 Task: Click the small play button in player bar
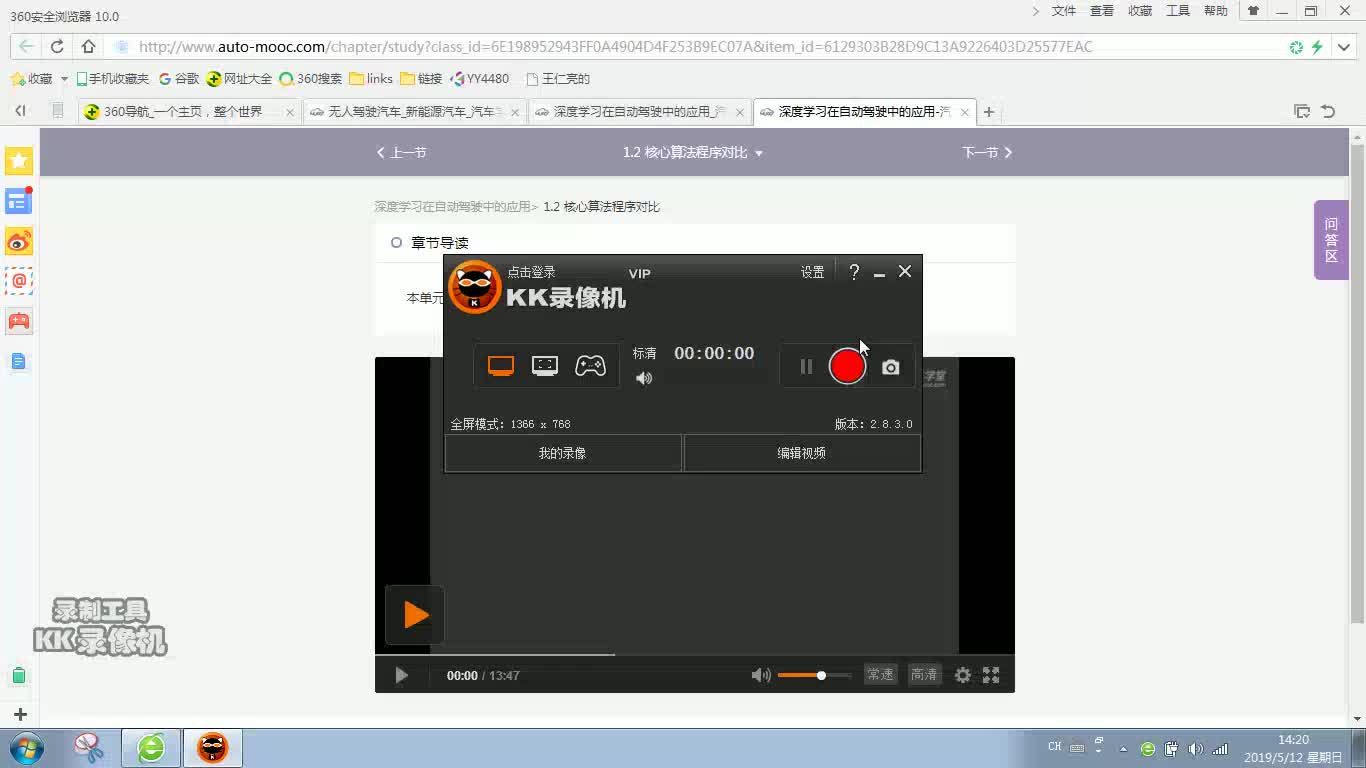coord(401,675)
